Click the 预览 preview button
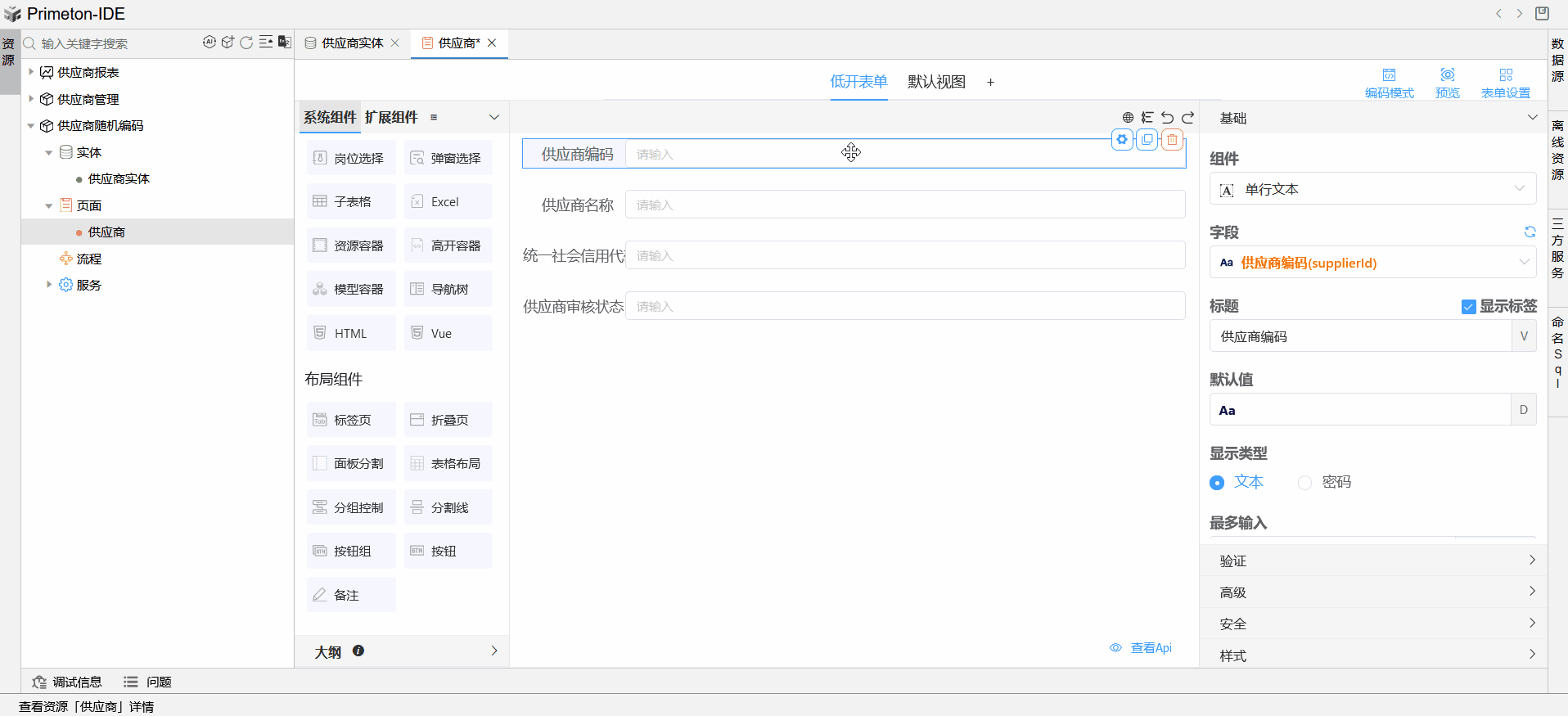1568x716 pixels. (x=1447, y=83)
